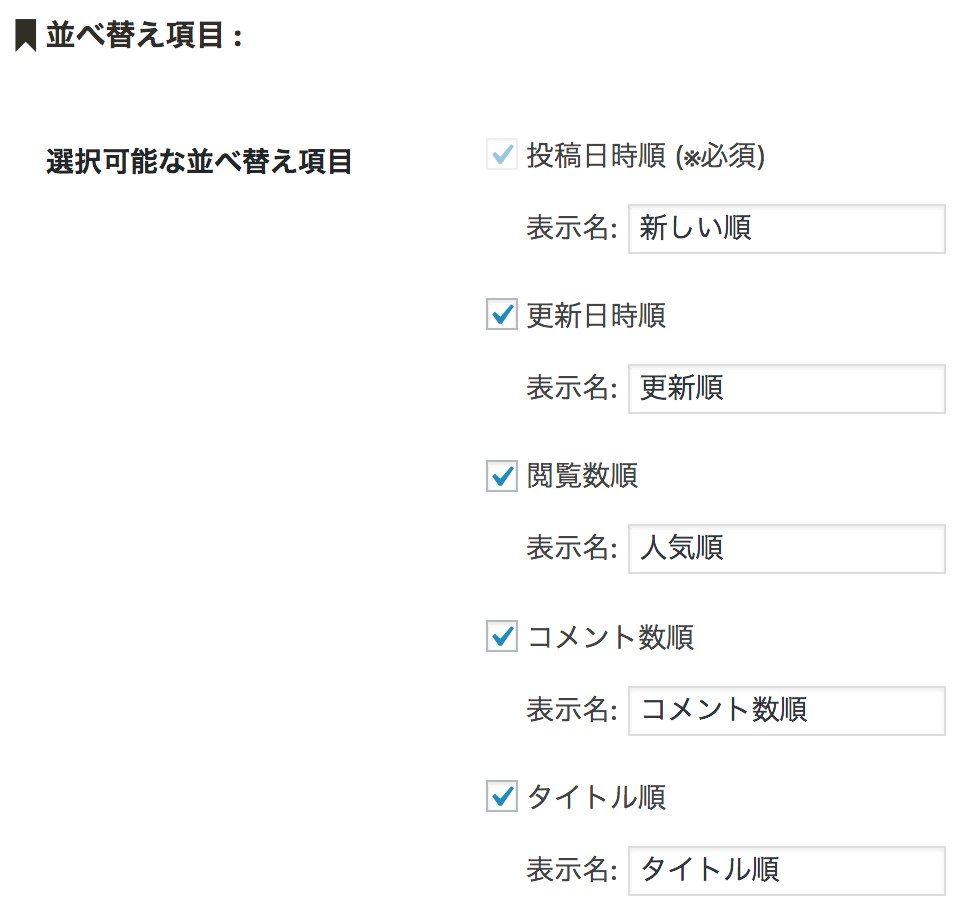The height and width of the screenshot is (924, 976).
Task: Toggle the コメント数順 checkbox off
Action: (x=501, y=636)
